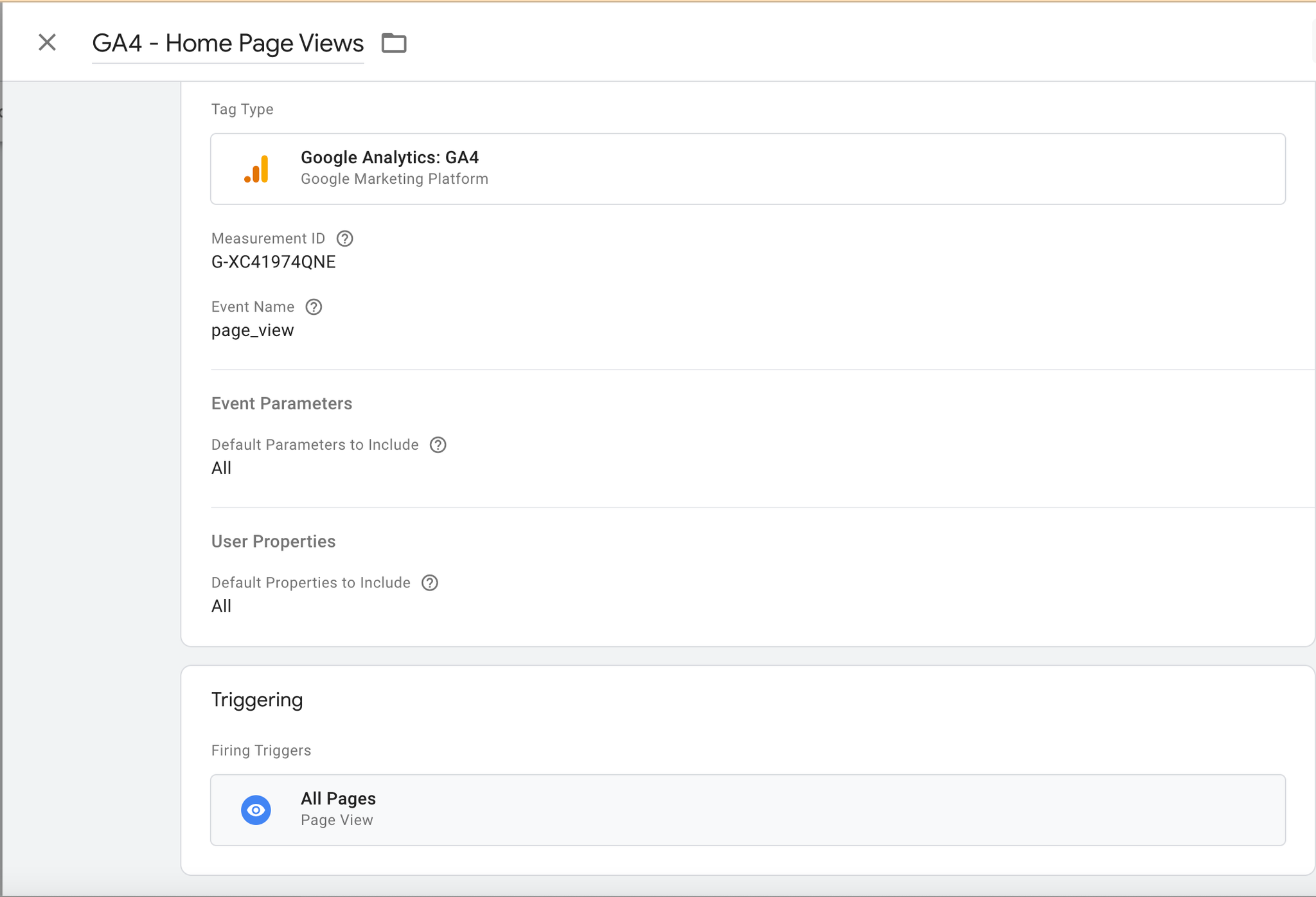
Task: Click the Event Parameters heading
Action: (x=281, y=404)
